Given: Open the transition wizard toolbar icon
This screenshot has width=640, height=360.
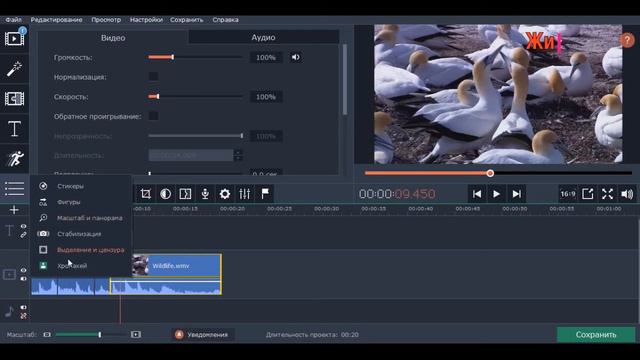Looking at the screenshot, I should [x=185, y=194].
